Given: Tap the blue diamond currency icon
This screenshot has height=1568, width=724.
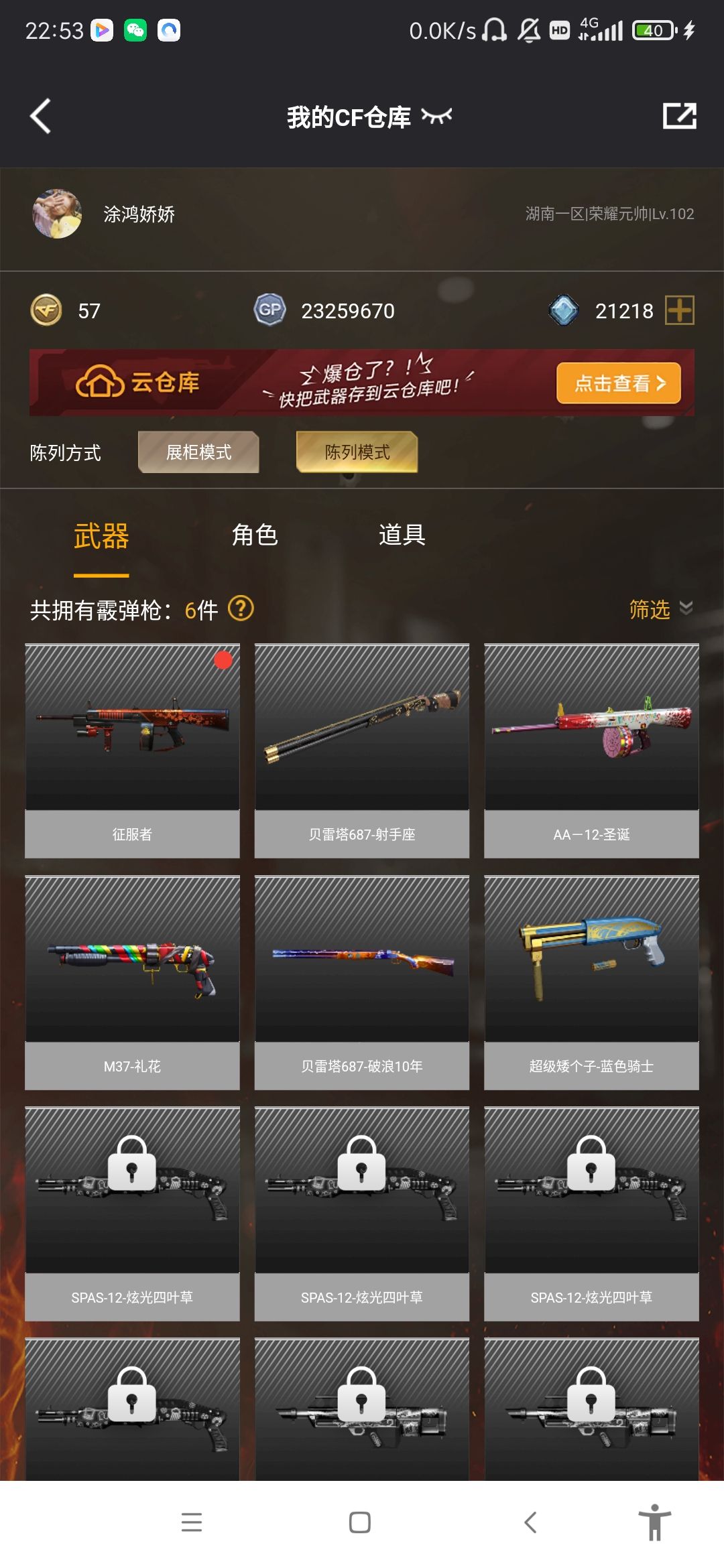Looking at the screenshot, I should point(564,310).
